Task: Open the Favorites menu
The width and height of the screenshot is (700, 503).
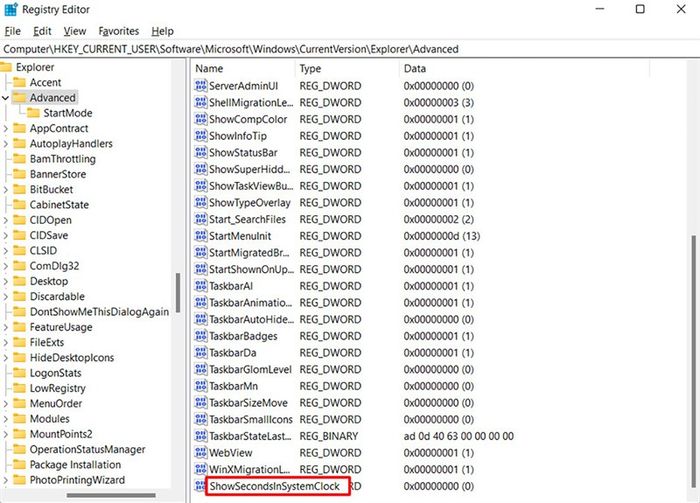Action: click(x=119, y=31)
